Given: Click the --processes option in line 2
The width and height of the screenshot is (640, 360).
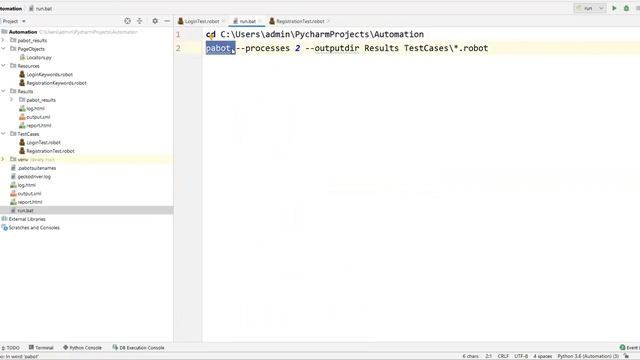Looking at the screenshot, I should [x=263, y=48].
